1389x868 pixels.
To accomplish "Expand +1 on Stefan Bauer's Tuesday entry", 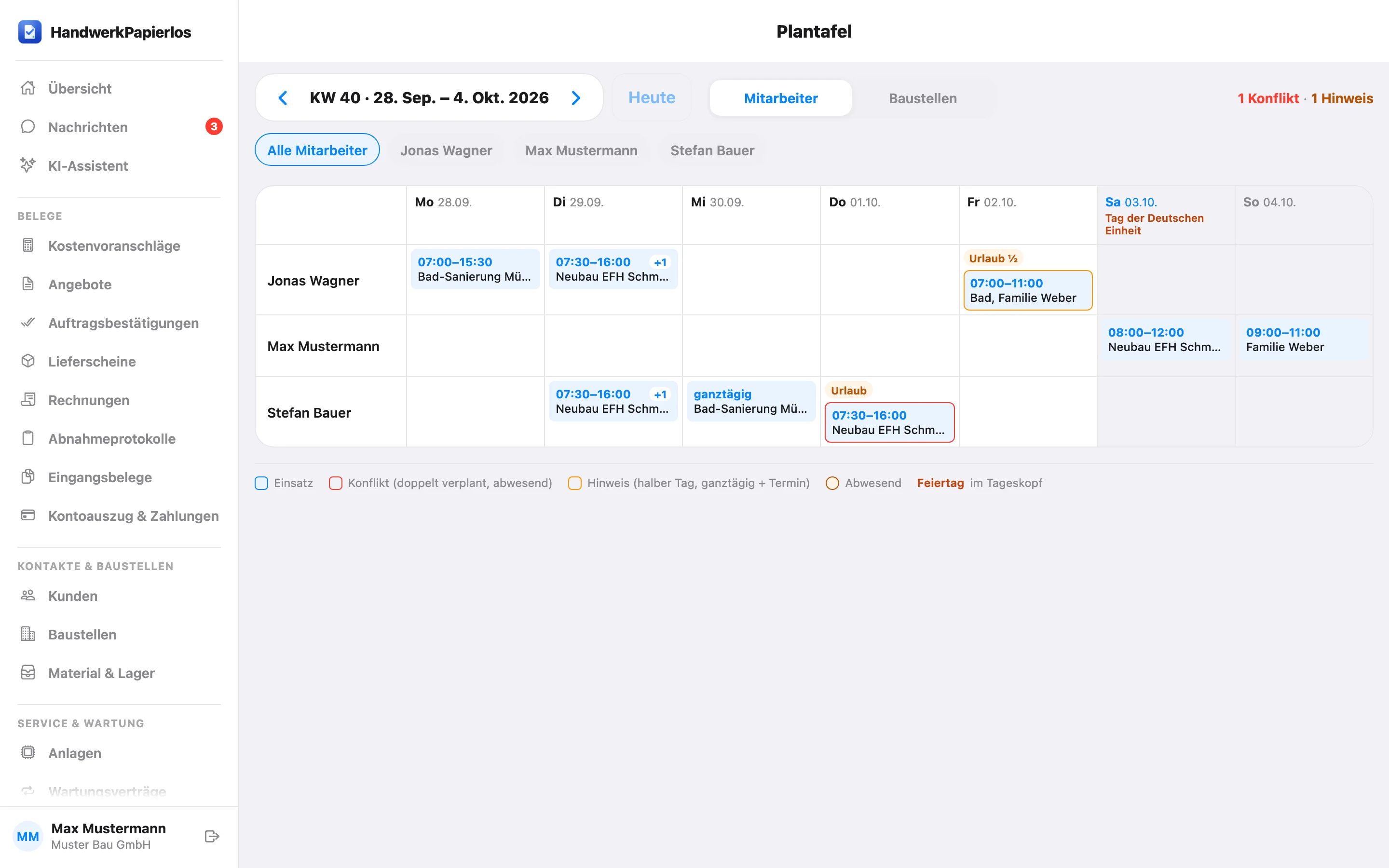I will tap(660, 394).
